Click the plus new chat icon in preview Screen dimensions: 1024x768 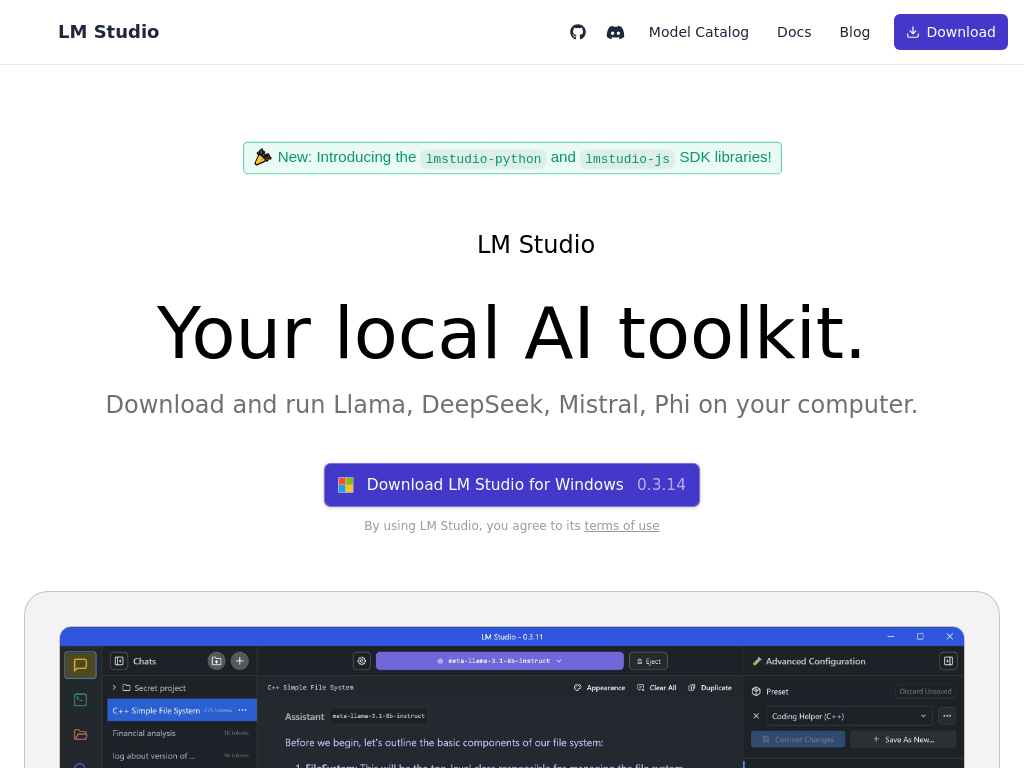coord(240,661)
